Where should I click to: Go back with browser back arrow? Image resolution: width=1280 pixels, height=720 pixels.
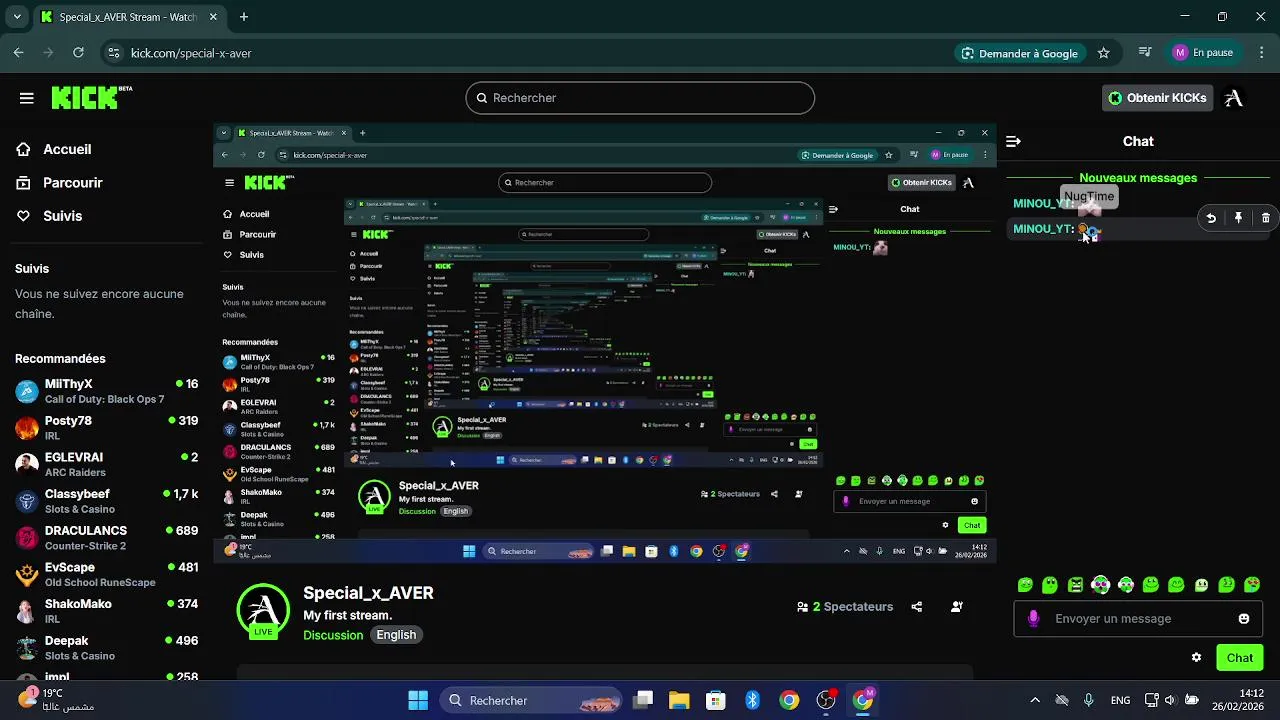point(19,53)
